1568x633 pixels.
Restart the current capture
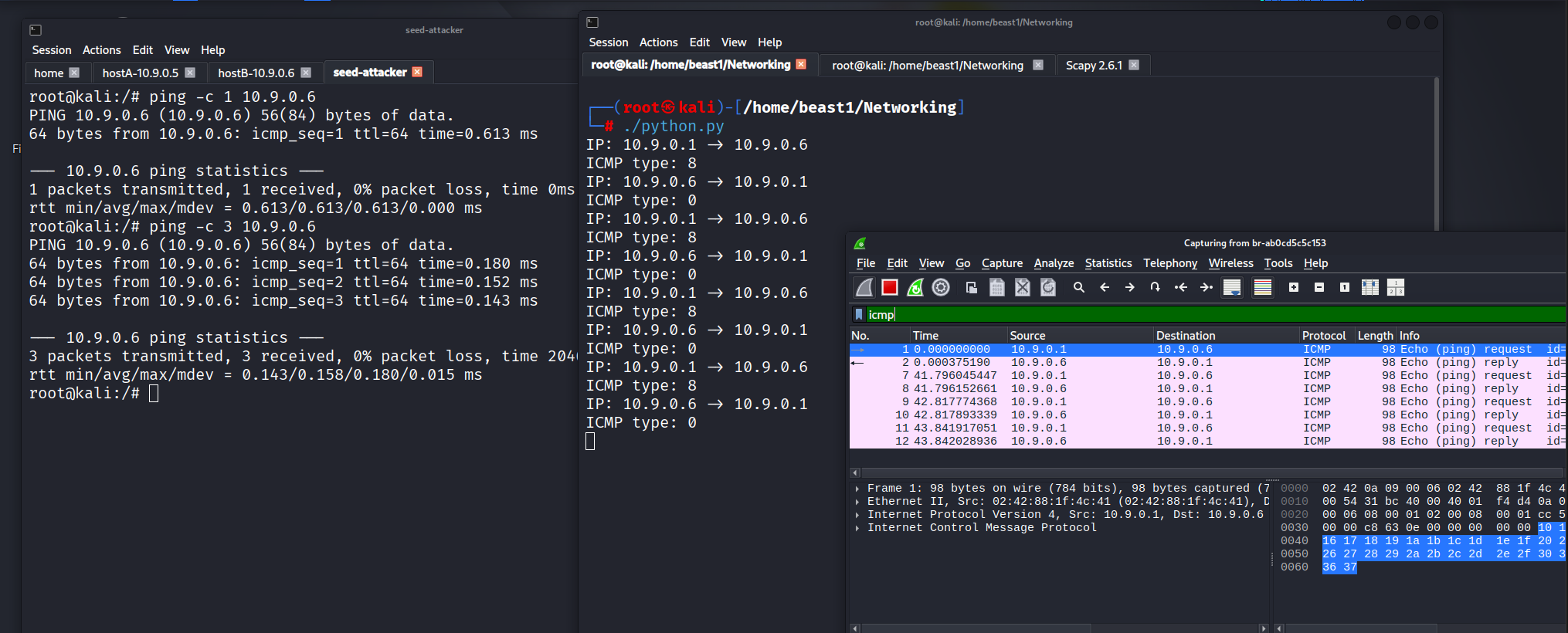(915, 287)
